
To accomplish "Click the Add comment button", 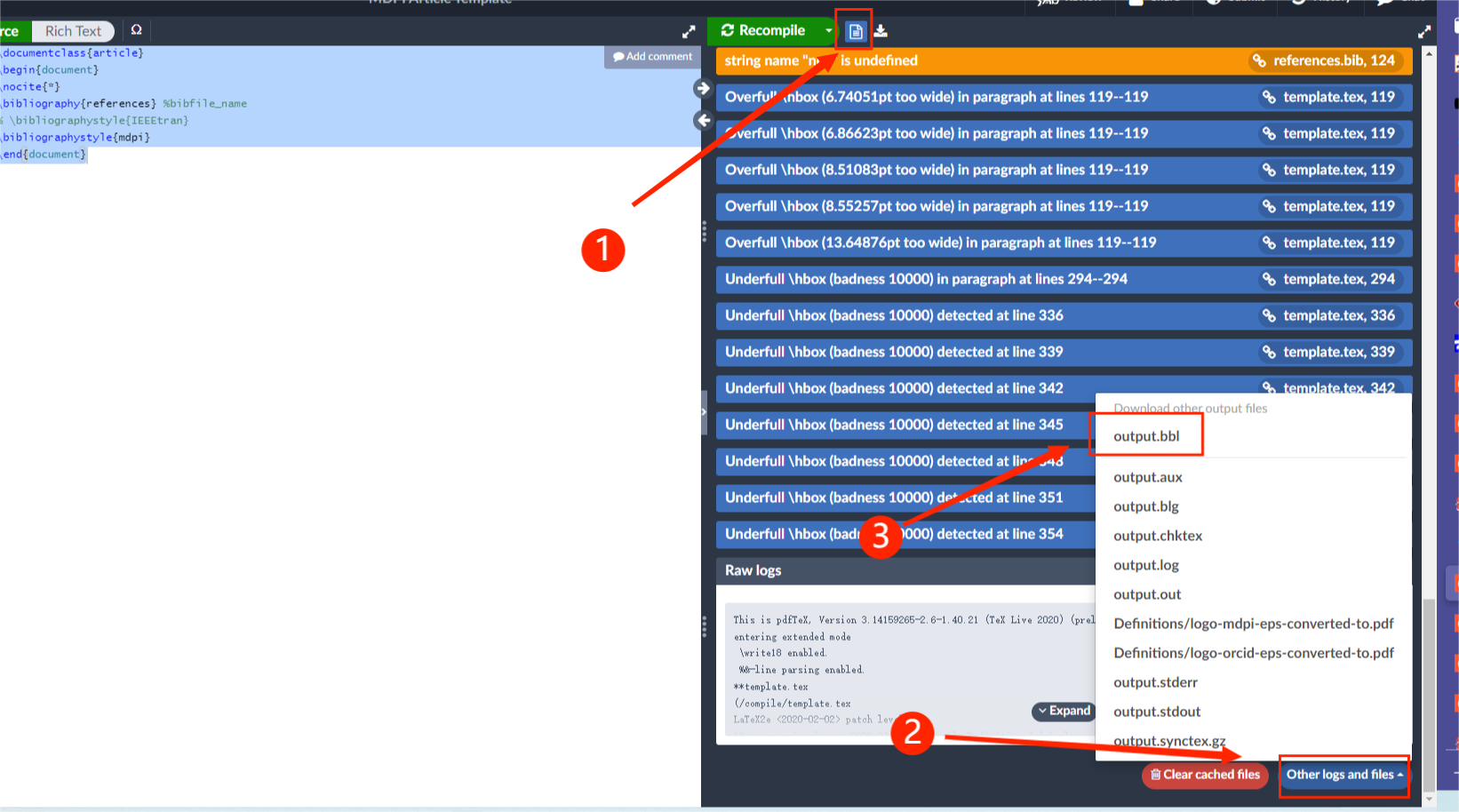I will coord(652,57).
